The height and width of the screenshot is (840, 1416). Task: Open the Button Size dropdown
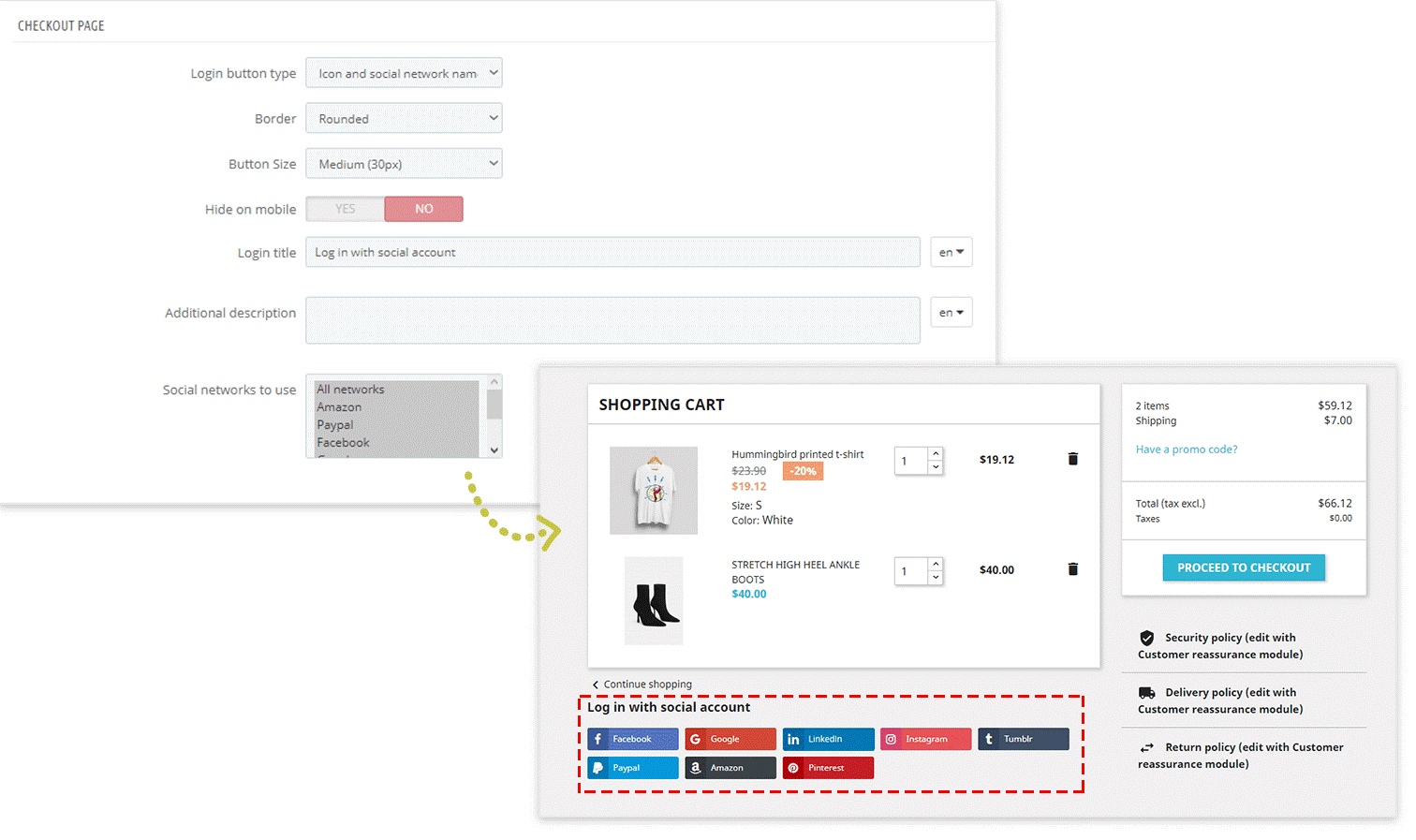(x=404, y=164)
